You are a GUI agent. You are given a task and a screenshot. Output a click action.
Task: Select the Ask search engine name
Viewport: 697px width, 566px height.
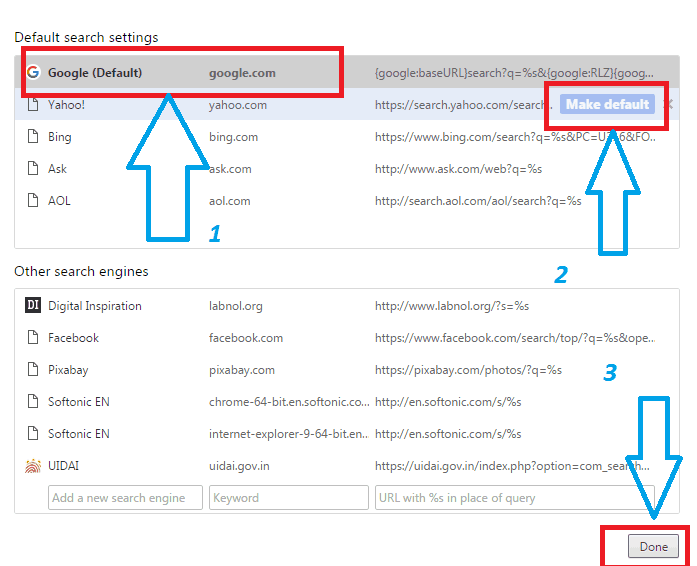coord(57,169)
